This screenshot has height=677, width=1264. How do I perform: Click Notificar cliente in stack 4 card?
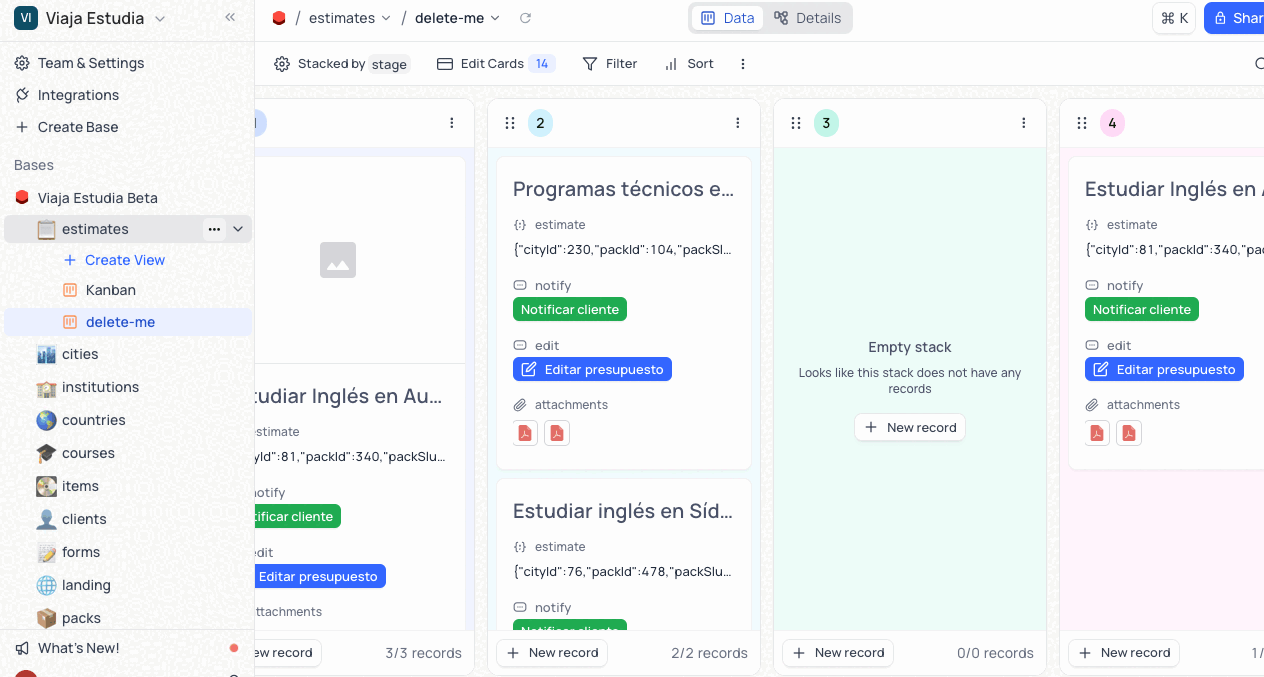pos(1142,309)
